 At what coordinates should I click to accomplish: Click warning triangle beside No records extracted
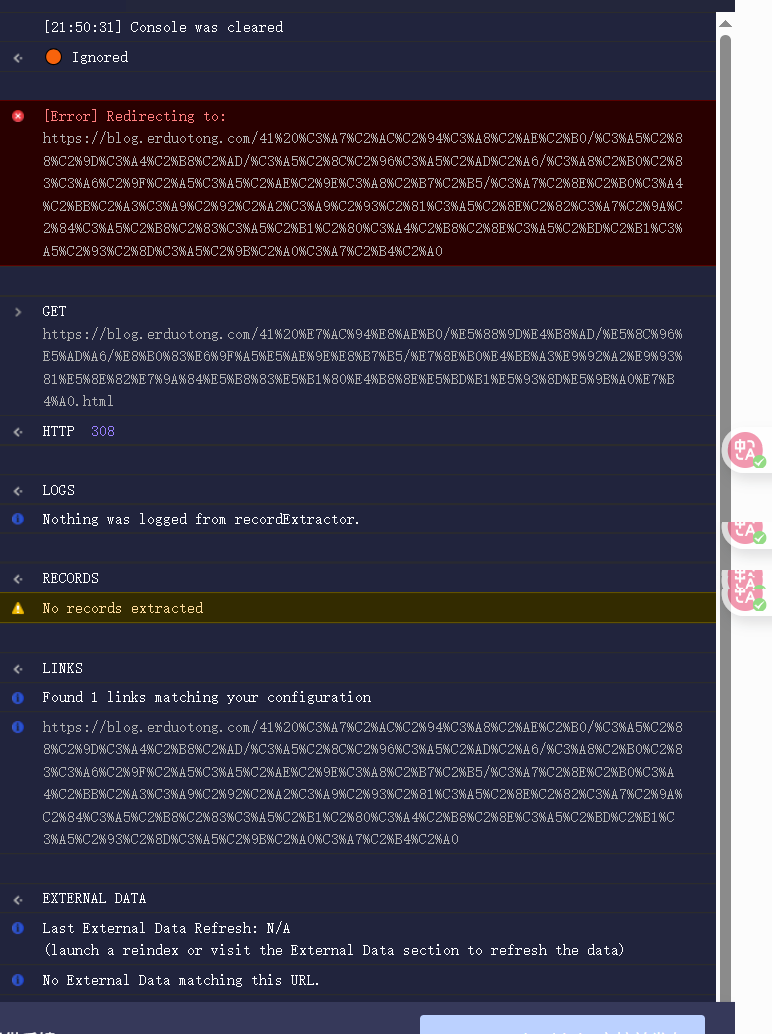pyautogui.click(x=18, y=608)
